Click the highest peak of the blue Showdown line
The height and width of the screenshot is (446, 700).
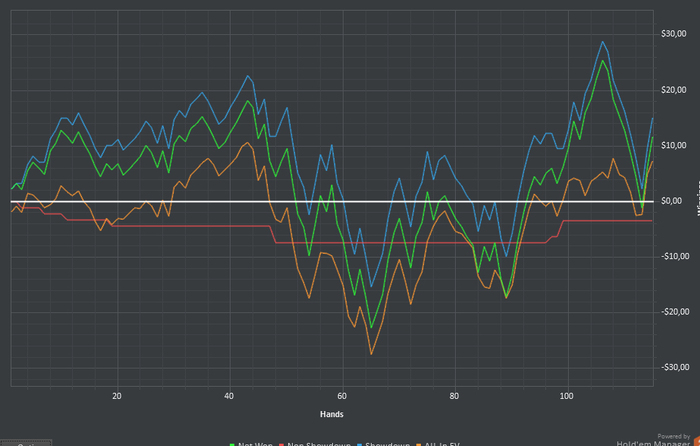(602, 42)
